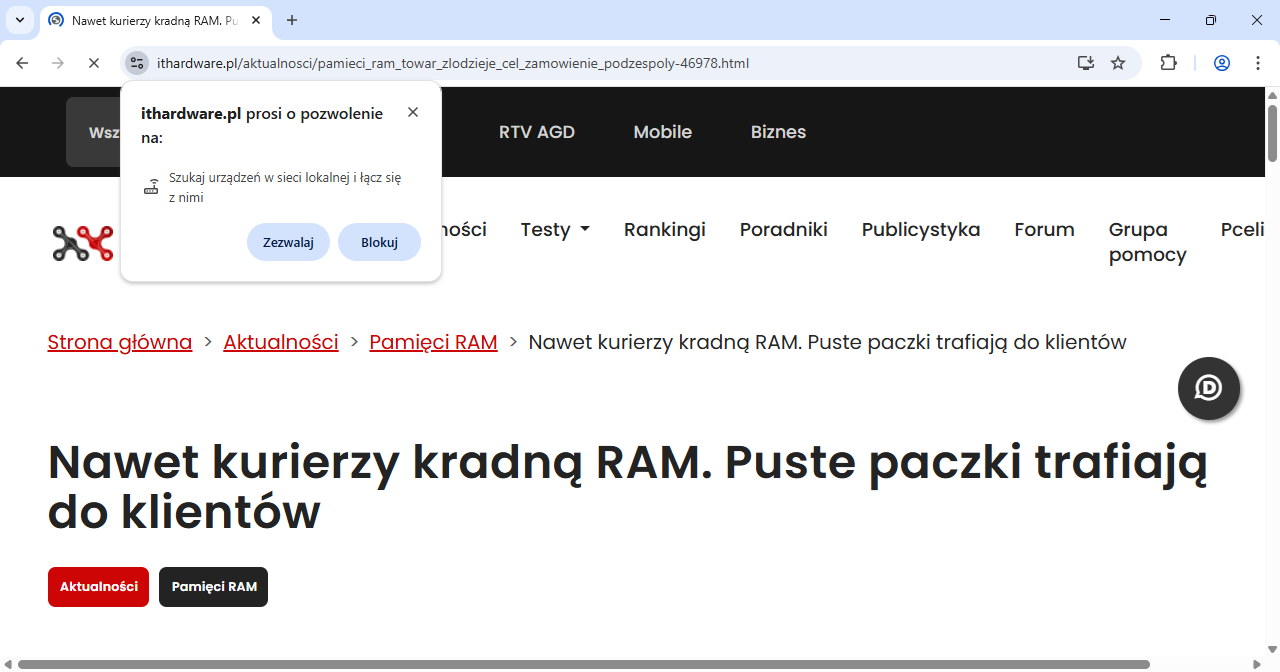Stop loading the page

point(93,63)
